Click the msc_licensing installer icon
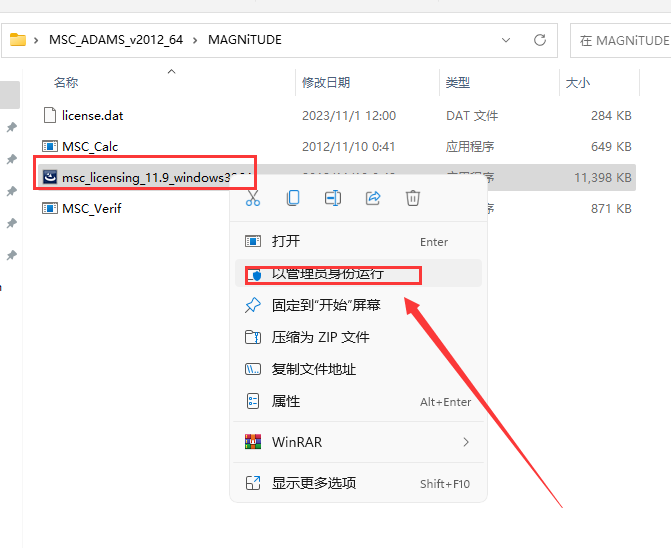 click(x=50, y=177)
